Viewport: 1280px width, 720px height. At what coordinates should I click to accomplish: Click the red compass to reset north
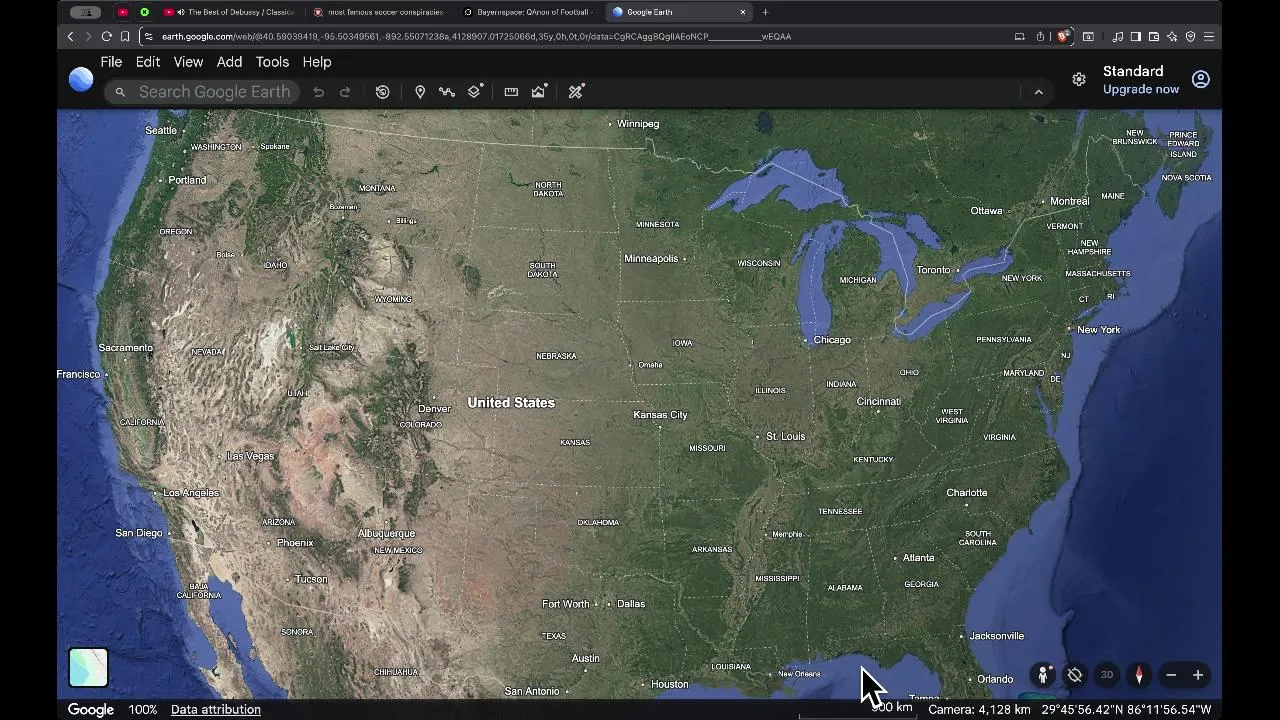click(x=1139, y=675)
